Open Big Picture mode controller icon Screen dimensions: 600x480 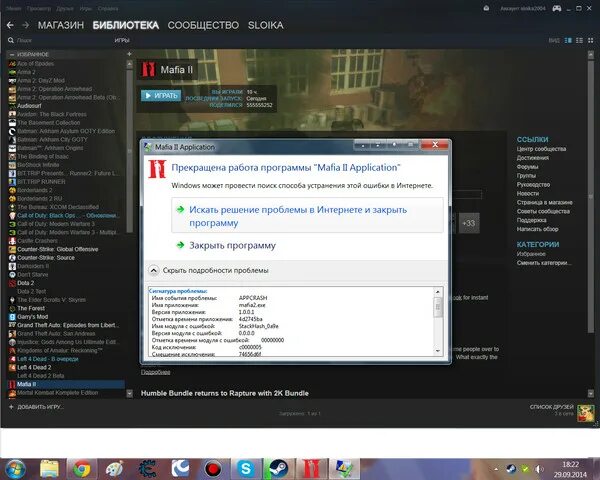coord(557,8)
